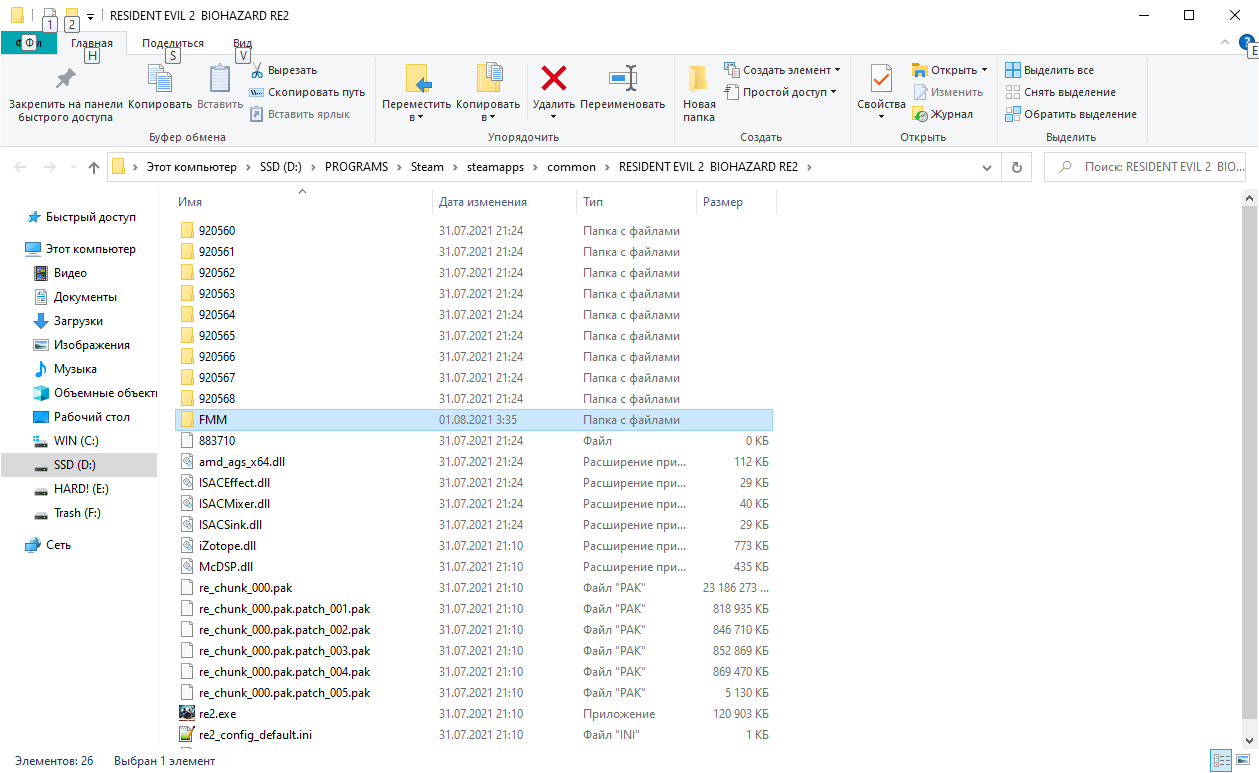Image resolution: width=1259 pixels, height=773 pixels.
Task: Open the Открыть dropdown arrow
Action: 984,70
